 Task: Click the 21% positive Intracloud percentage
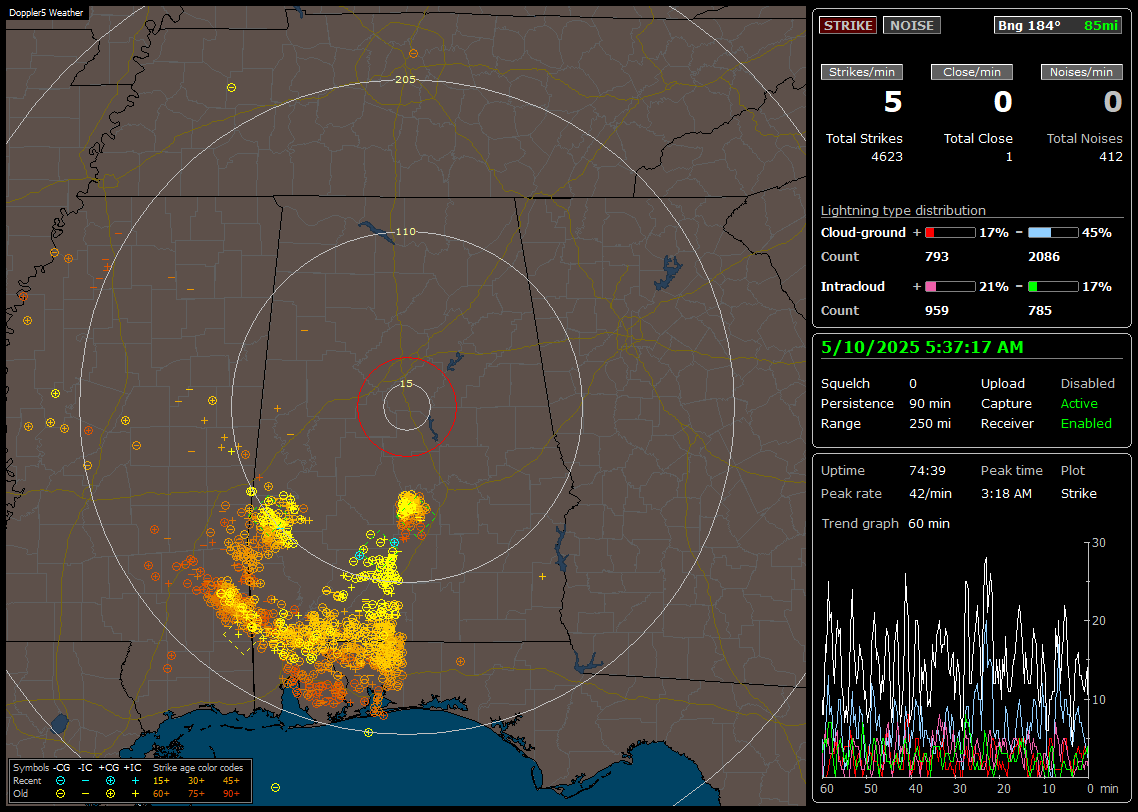tap(994, 287)
